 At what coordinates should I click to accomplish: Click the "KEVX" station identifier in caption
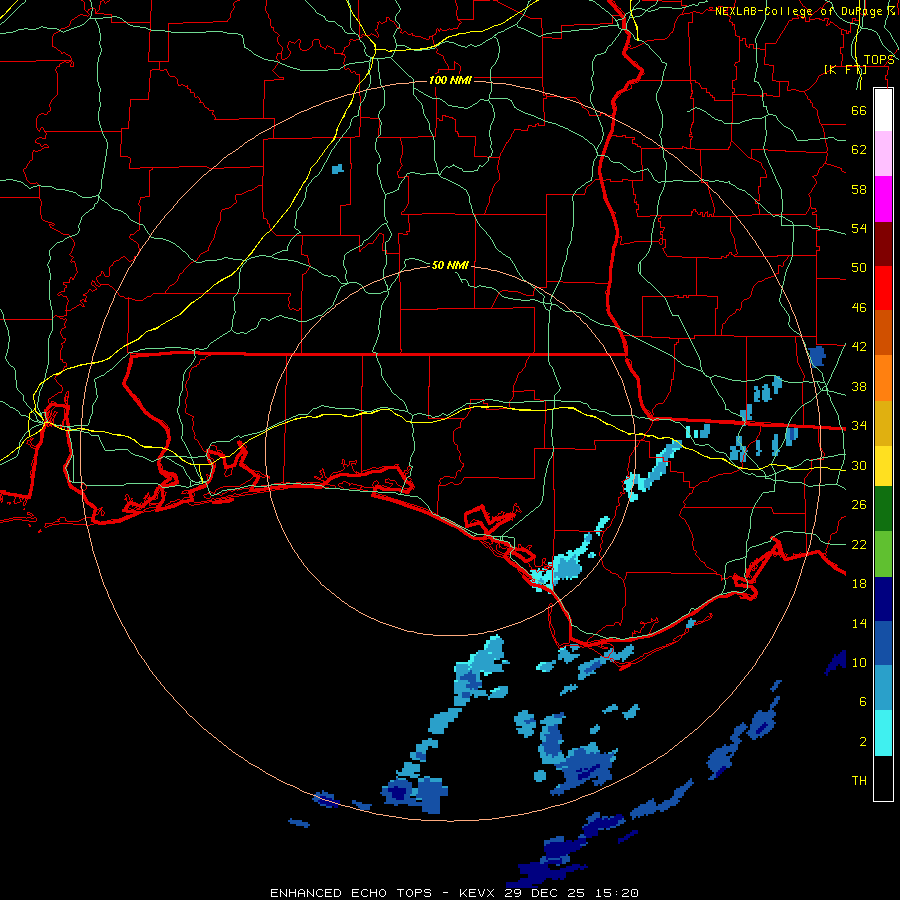(478, 893)
